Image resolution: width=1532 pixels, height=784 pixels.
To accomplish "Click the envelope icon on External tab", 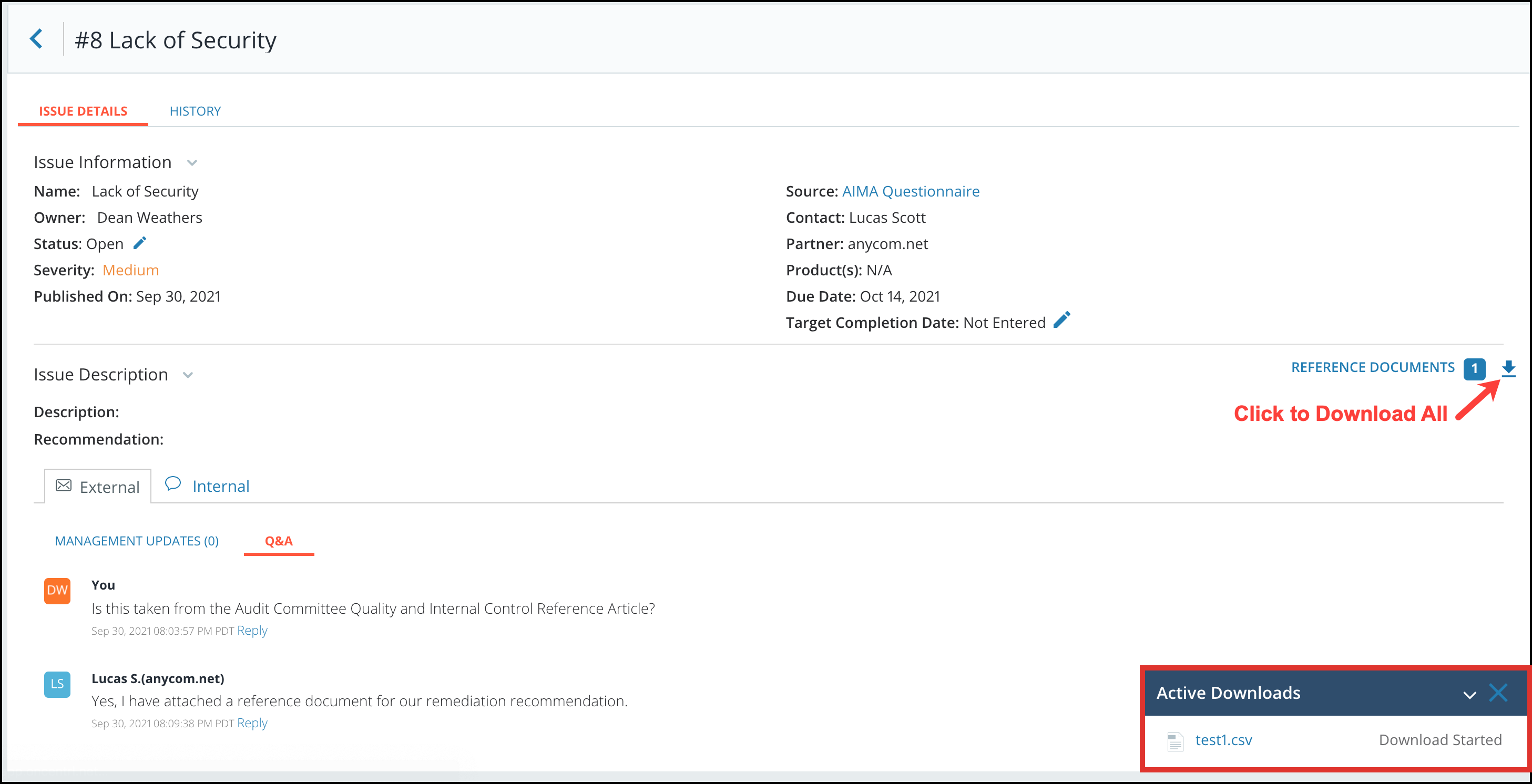I will (63, 486).
